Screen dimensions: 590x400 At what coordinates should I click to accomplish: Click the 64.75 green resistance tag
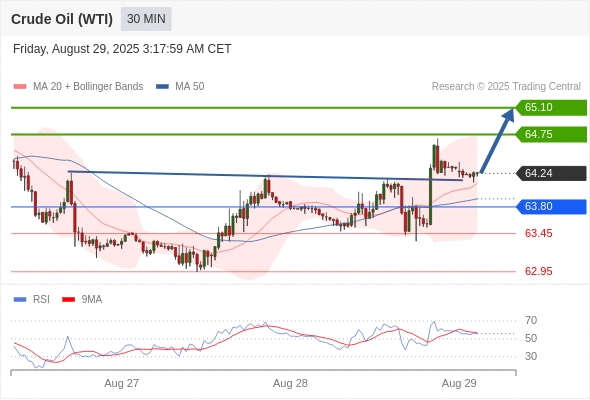(551, 134)
